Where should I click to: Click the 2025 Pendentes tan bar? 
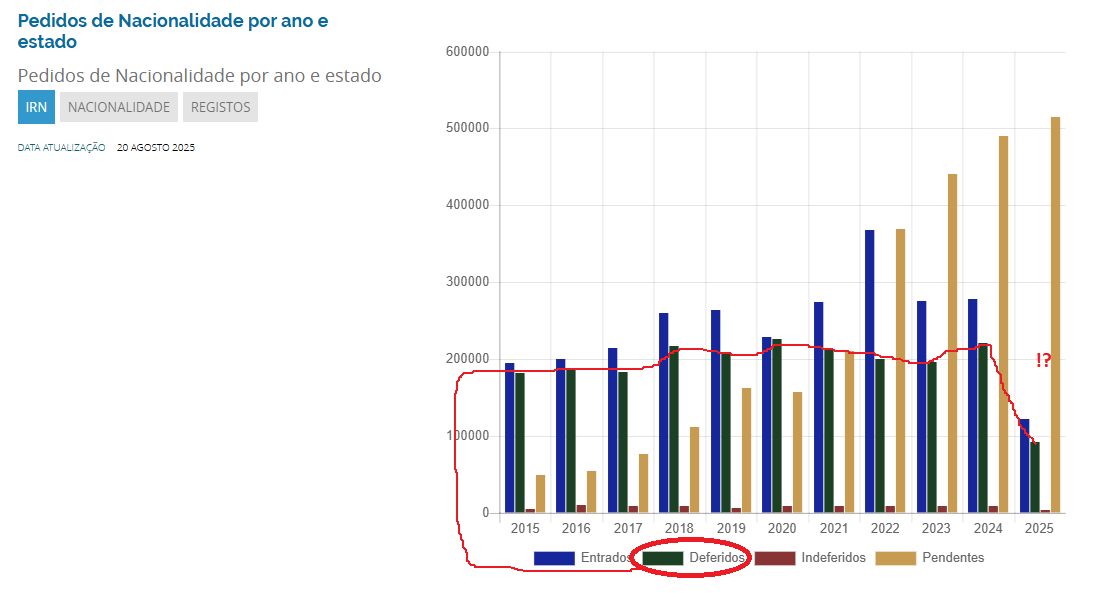coord(1056,315)
